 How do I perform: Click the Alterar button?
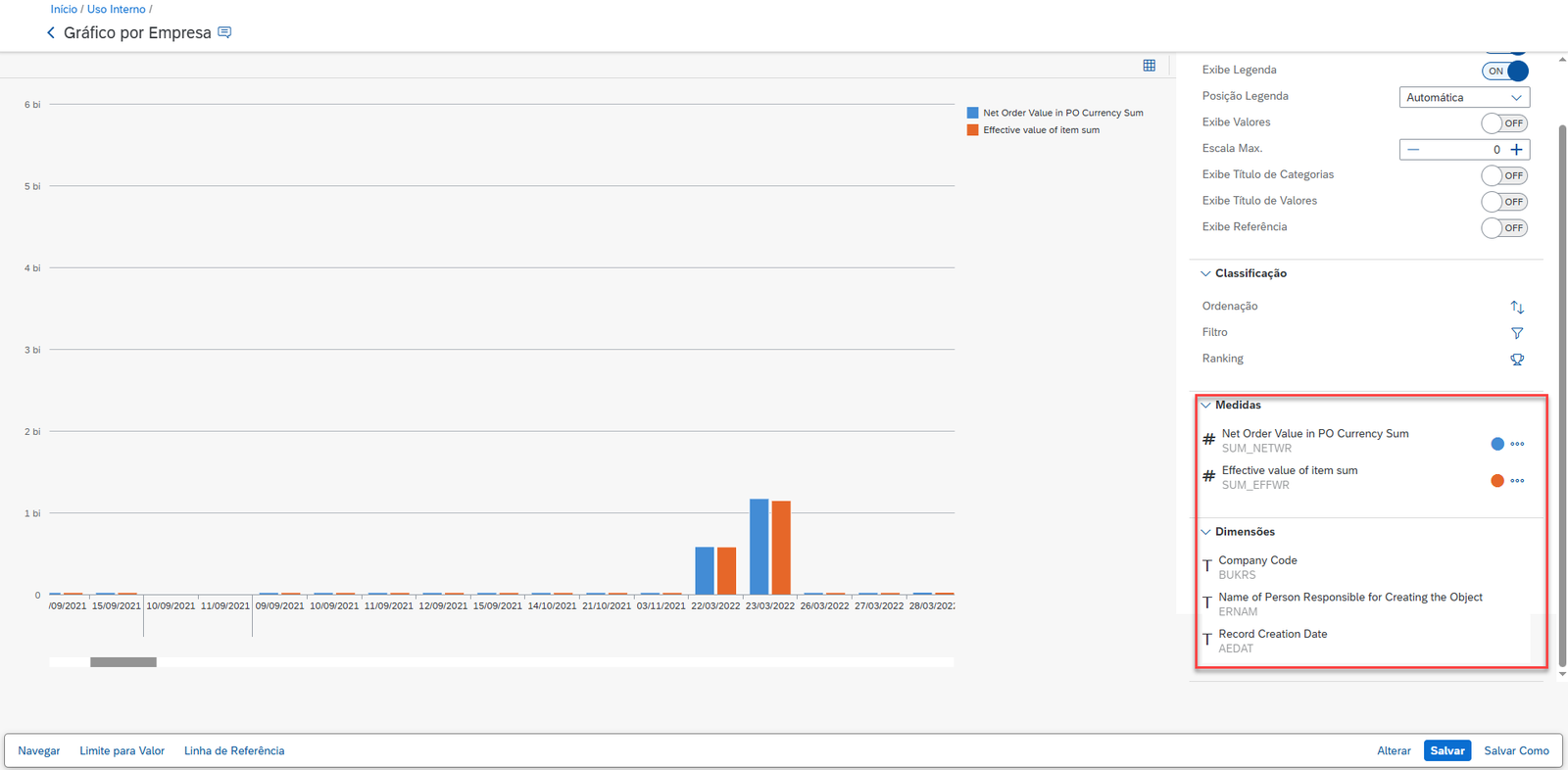pos(1394,750)
